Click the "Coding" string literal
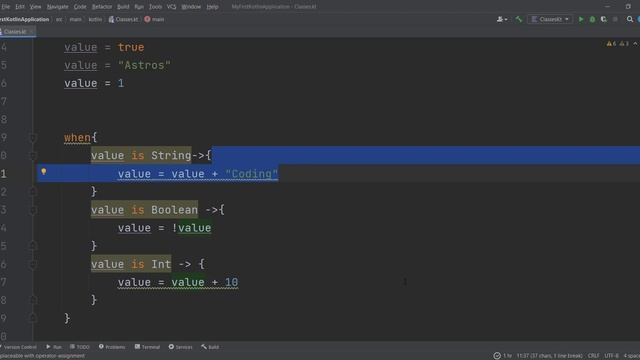The height and width of the screenshot is (360, 640). click(251, 174)
